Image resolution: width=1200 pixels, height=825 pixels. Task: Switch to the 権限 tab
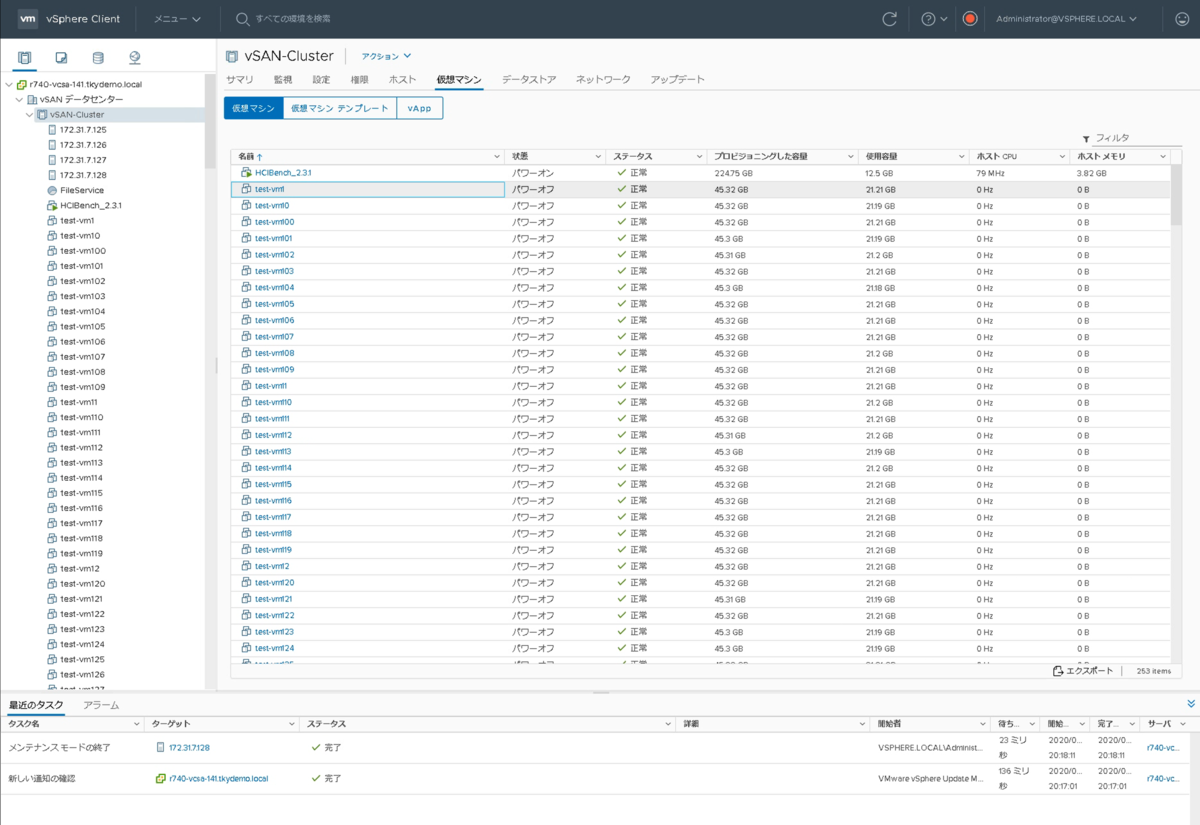tap(359, 79)
